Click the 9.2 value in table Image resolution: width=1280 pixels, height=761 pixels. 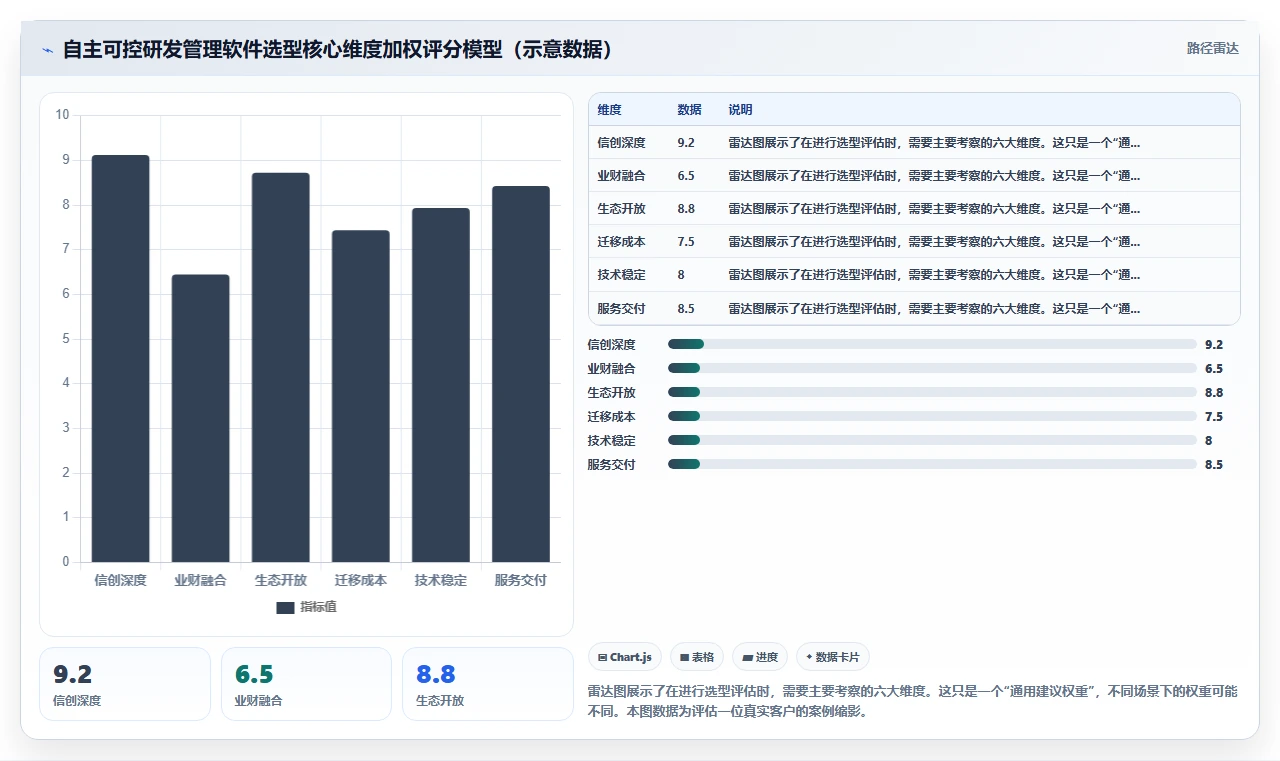pos(686,143)
